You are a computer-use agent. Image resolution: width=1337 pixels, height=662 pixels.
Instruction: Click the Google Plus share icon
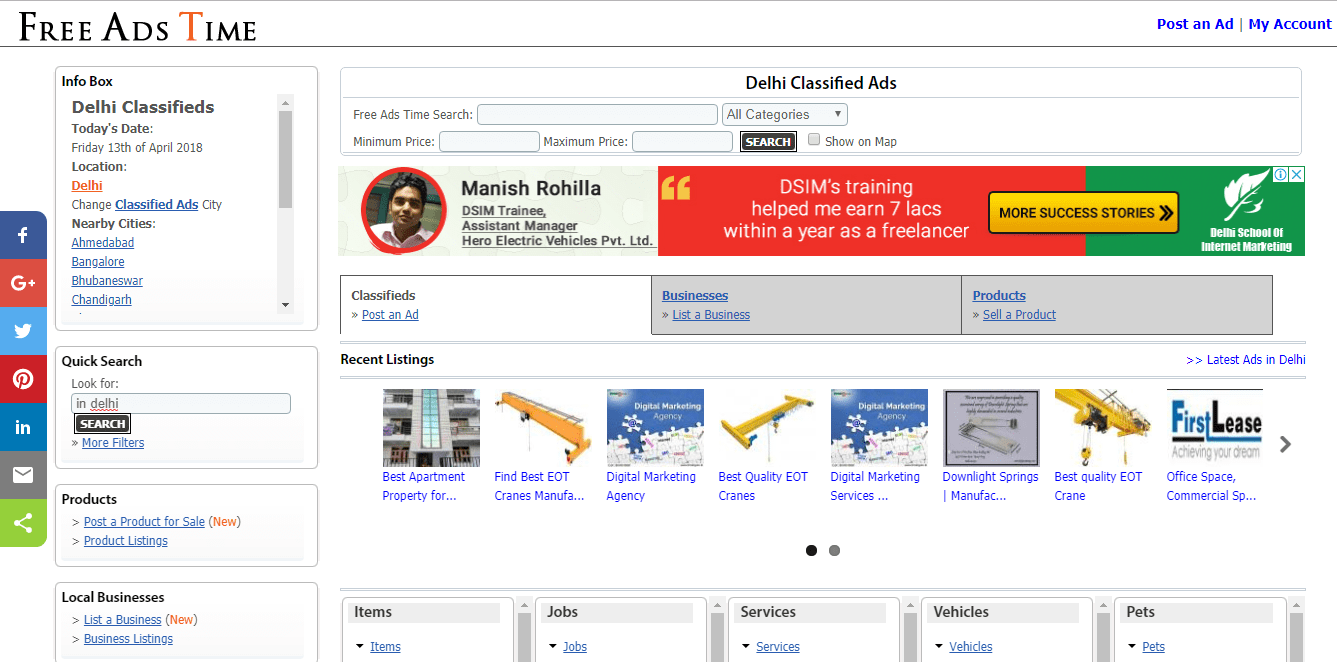coord(23,283)
